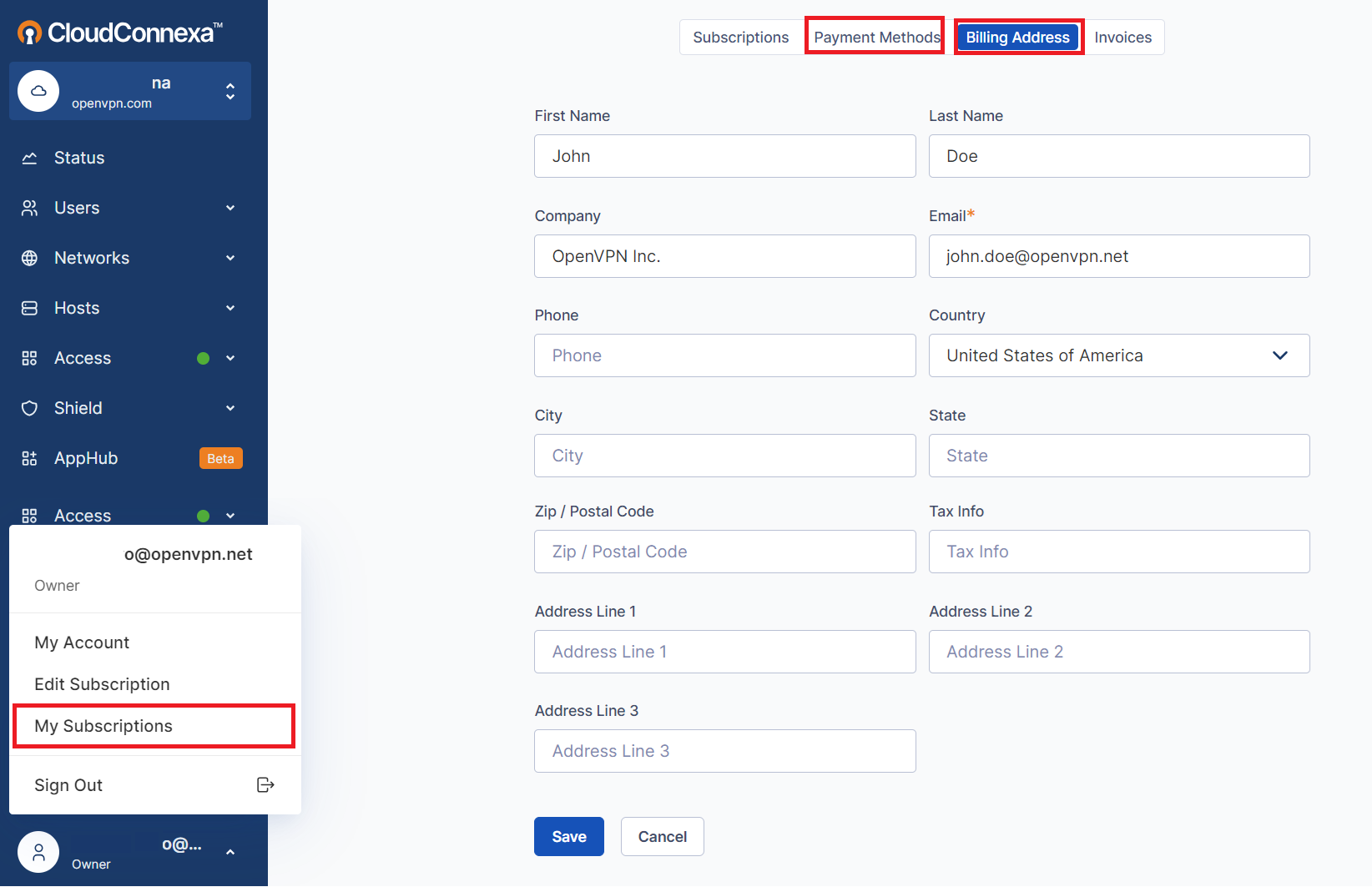Click Sign Out in the popup menu

pyautogui.click(x=68, y=785)
